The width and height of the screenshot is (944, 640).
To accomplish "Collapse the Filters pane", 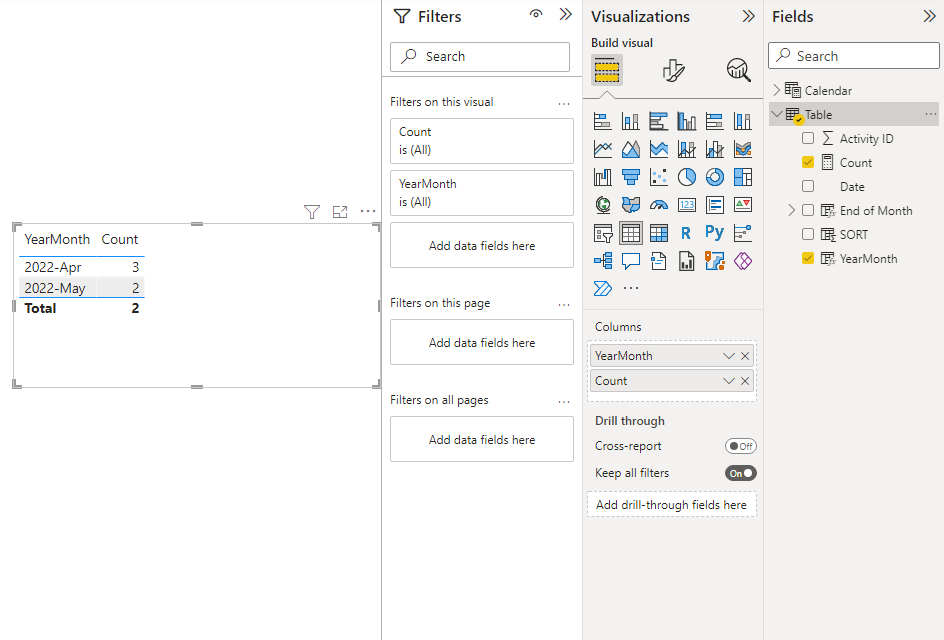I will pyautogui.click(x=565, y=14).
